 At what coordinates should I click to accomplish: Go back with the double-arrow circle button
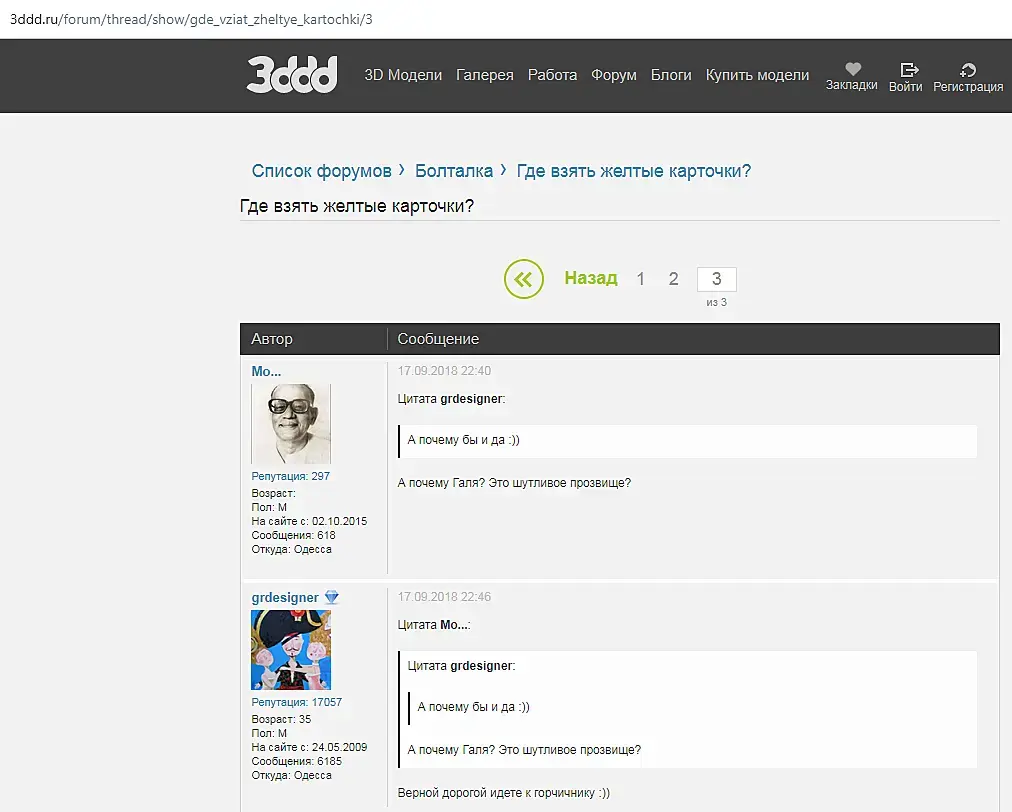(523, 279)
